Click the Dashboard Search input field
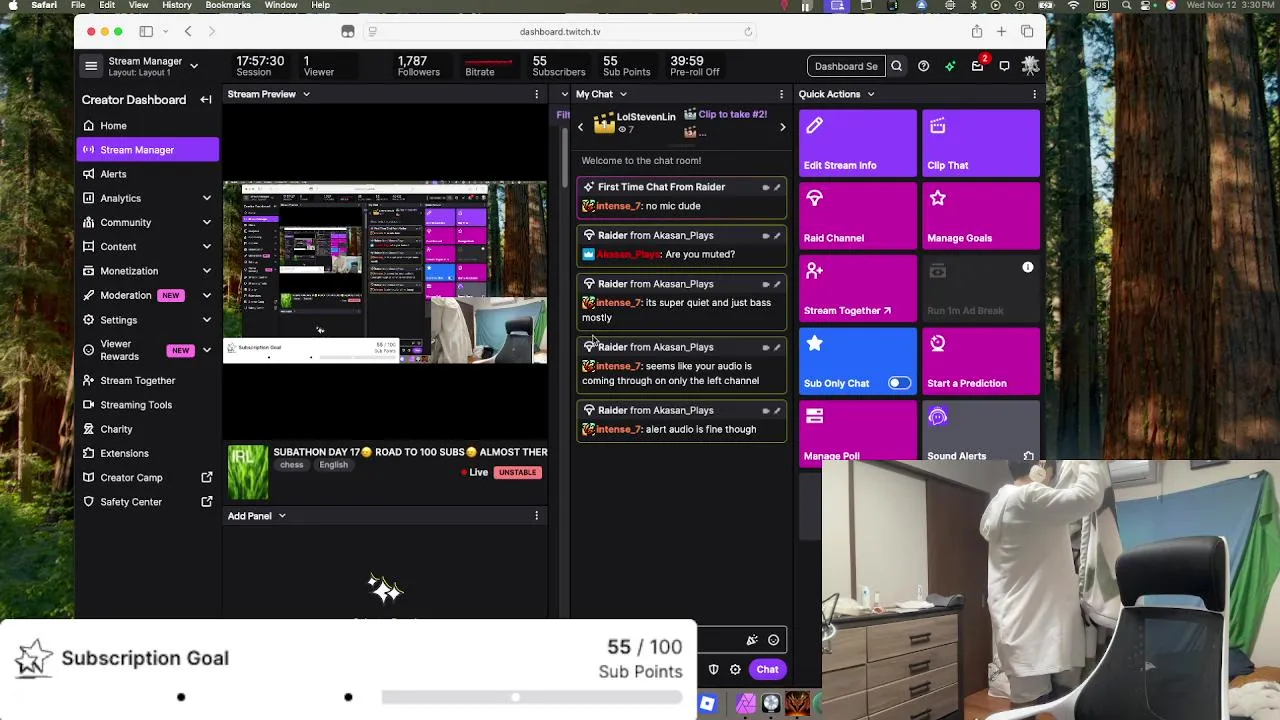This screenshot has width=1280, height=720. tap(846, 66)
